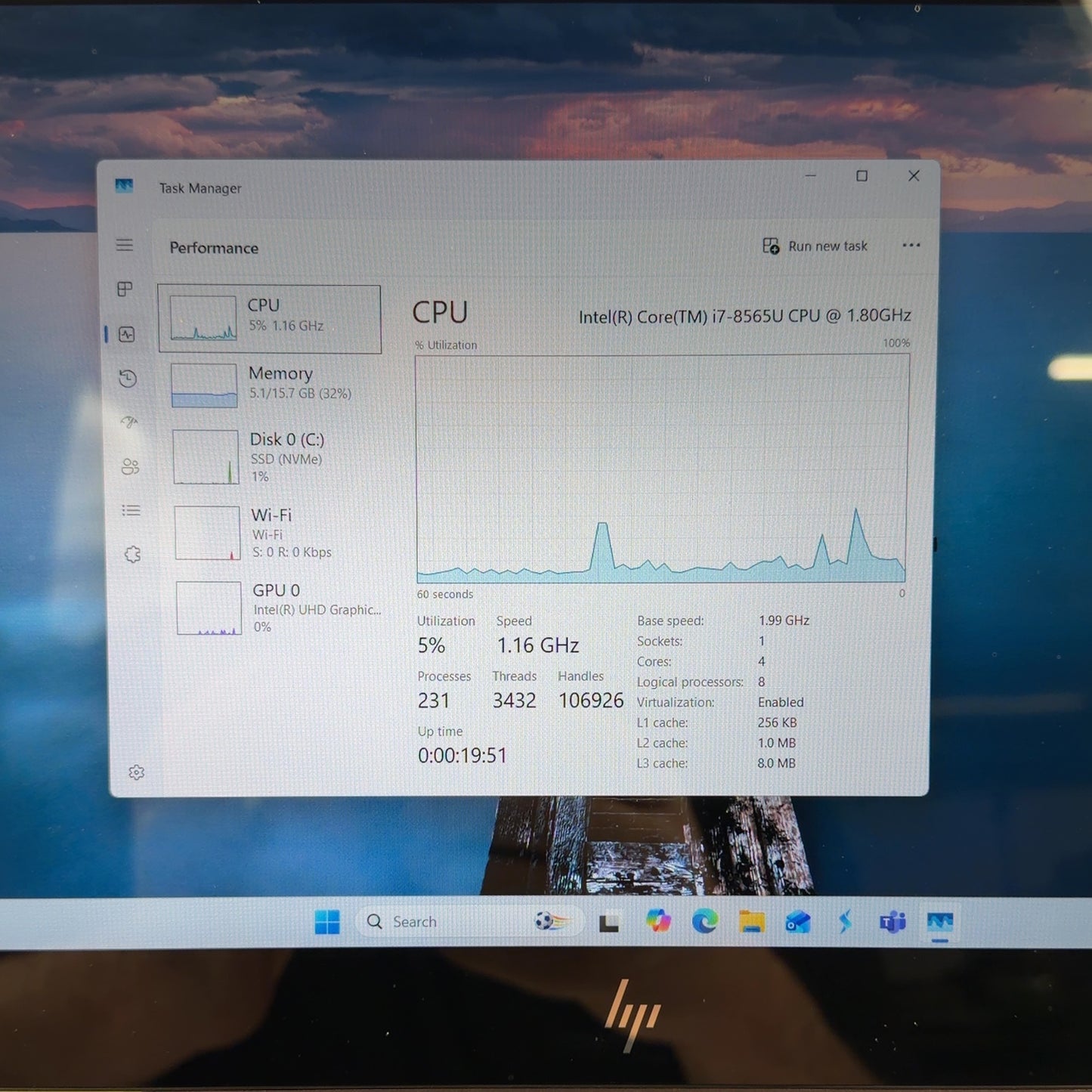Screen dimensions: 1092x1092
Task: Select the CPU performance entry
Action: click(x=269, y=319)
